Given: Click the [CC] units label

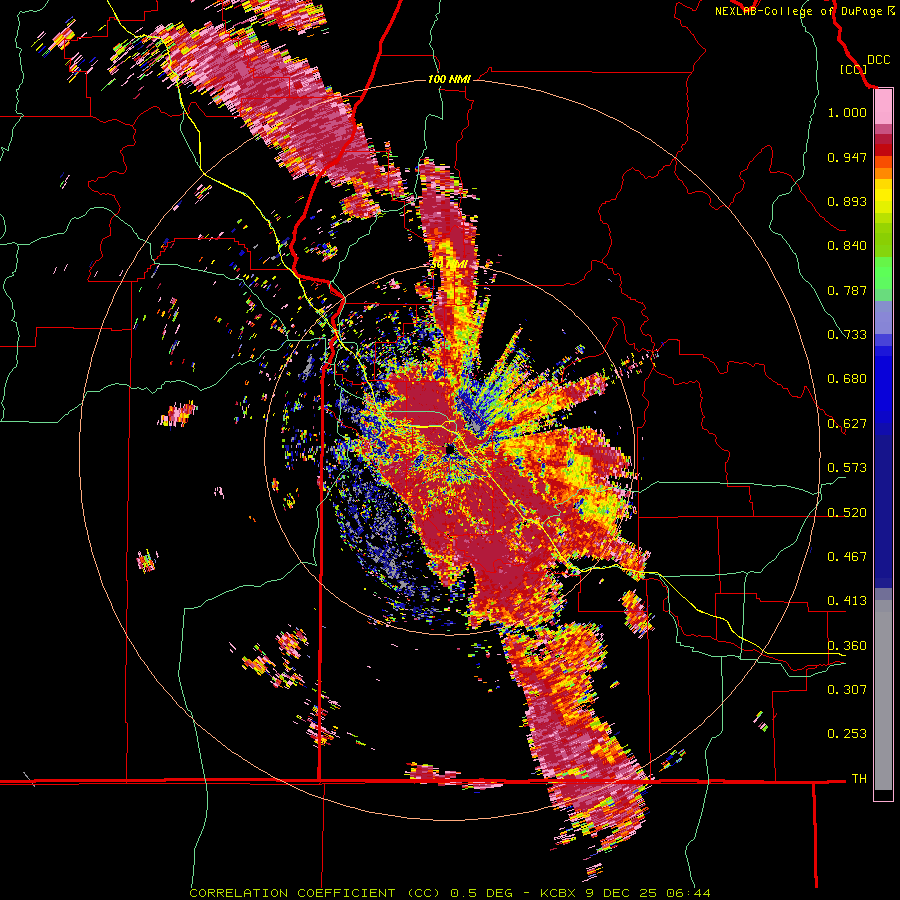Looking at the screenshot, I should [x=853, y=69].
